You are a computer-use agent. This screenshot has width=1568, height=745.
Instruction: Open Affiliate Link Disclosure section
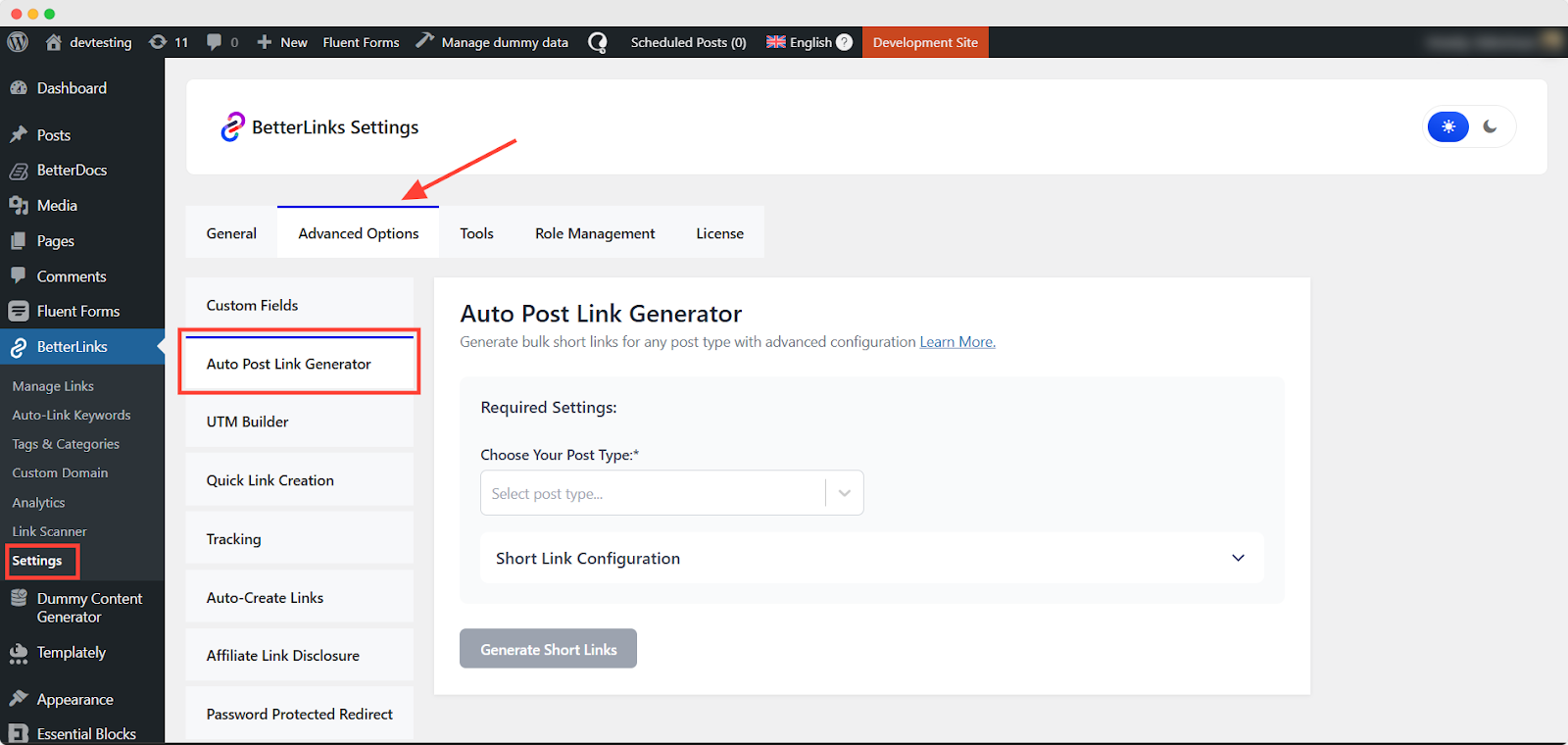(300, 656)
